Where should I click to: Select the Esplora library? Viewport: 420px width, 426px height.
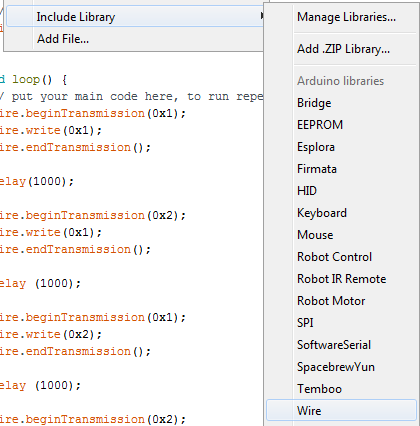click(x=342, y=147)
